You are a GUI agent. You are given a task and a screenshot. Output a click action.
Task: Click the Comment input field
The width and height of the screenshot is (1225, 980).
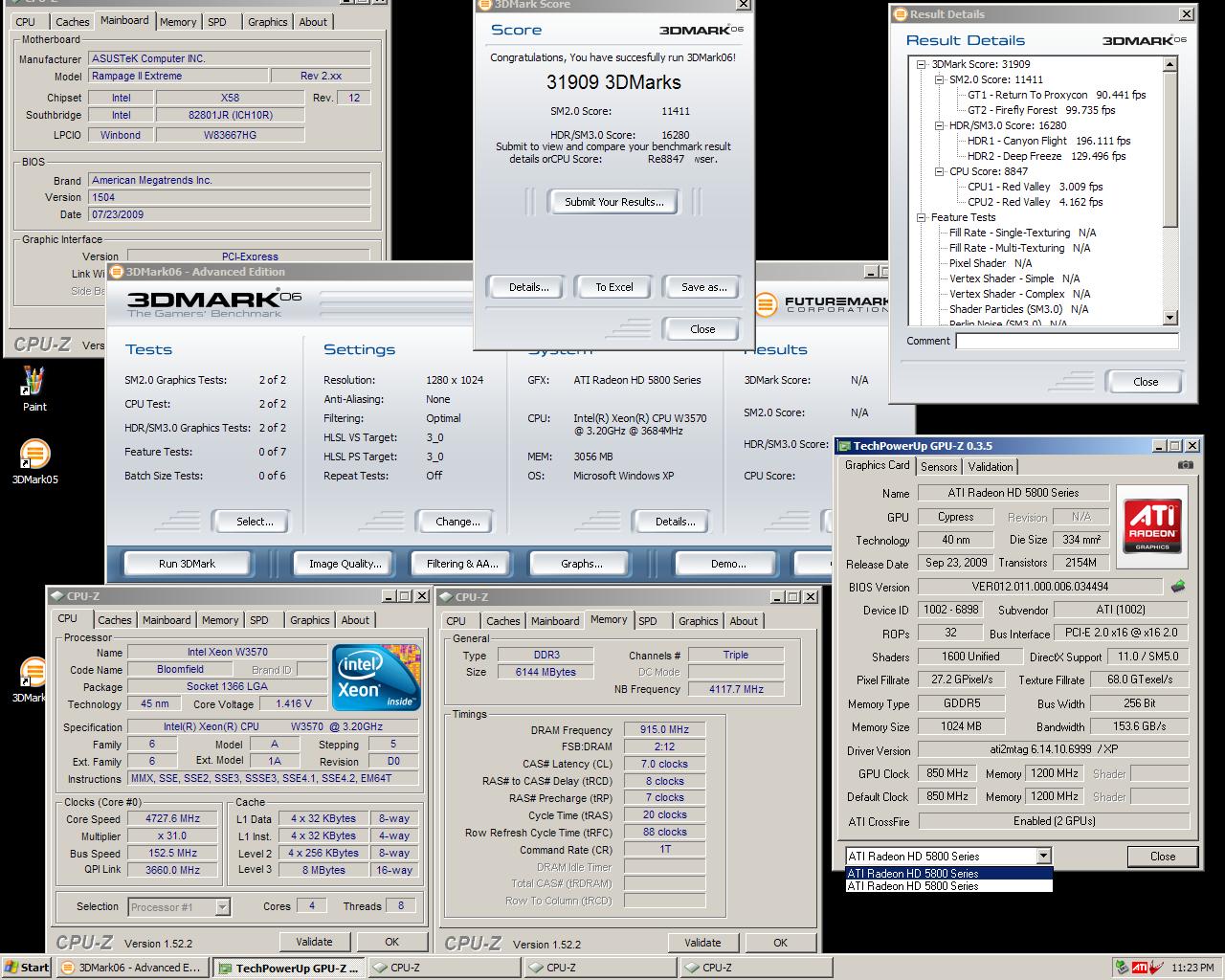click(x=1066, y=341)
